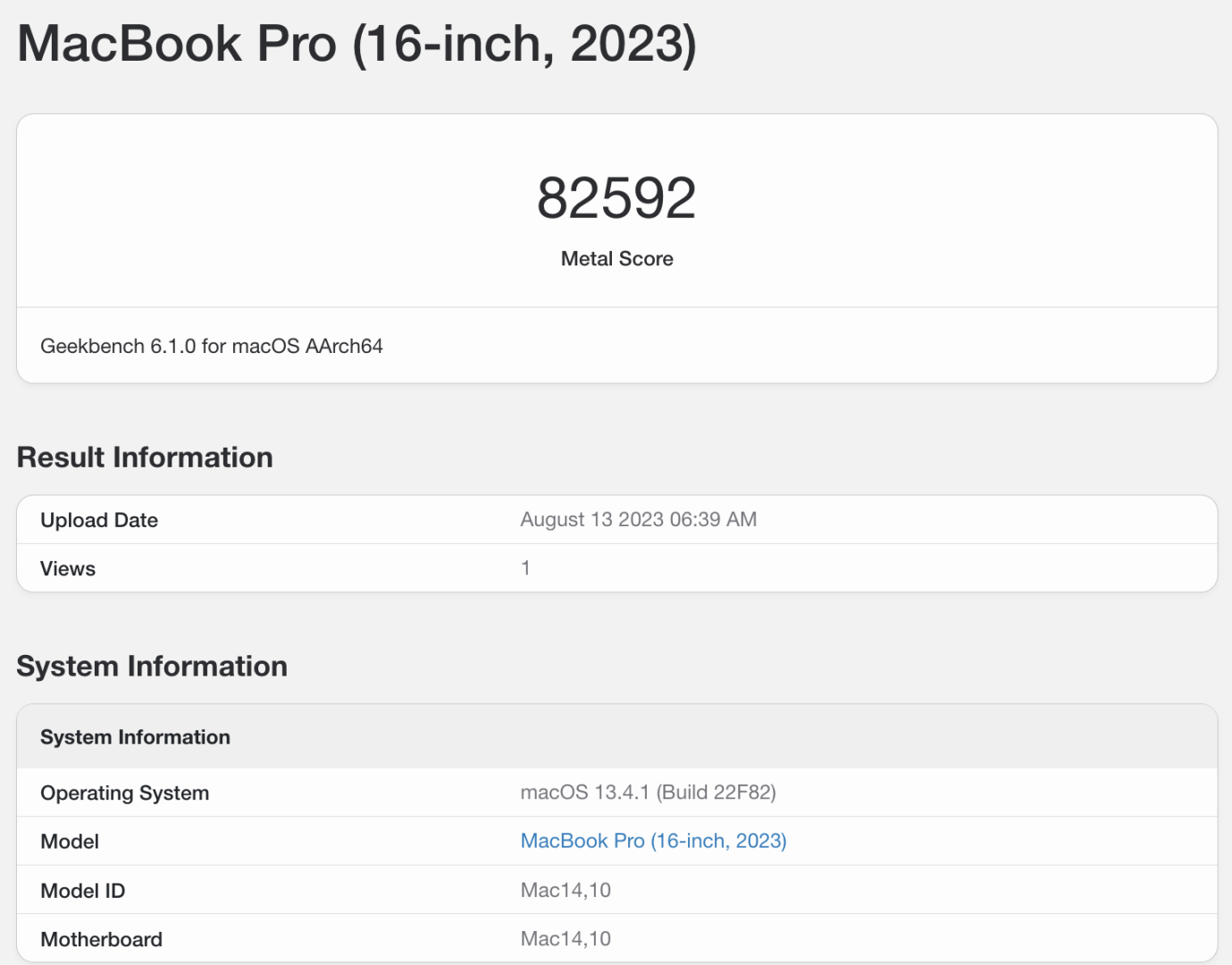The width and height of the screenshot is (1232, 965).
Task: Select the Model row label
Action: 70,841
